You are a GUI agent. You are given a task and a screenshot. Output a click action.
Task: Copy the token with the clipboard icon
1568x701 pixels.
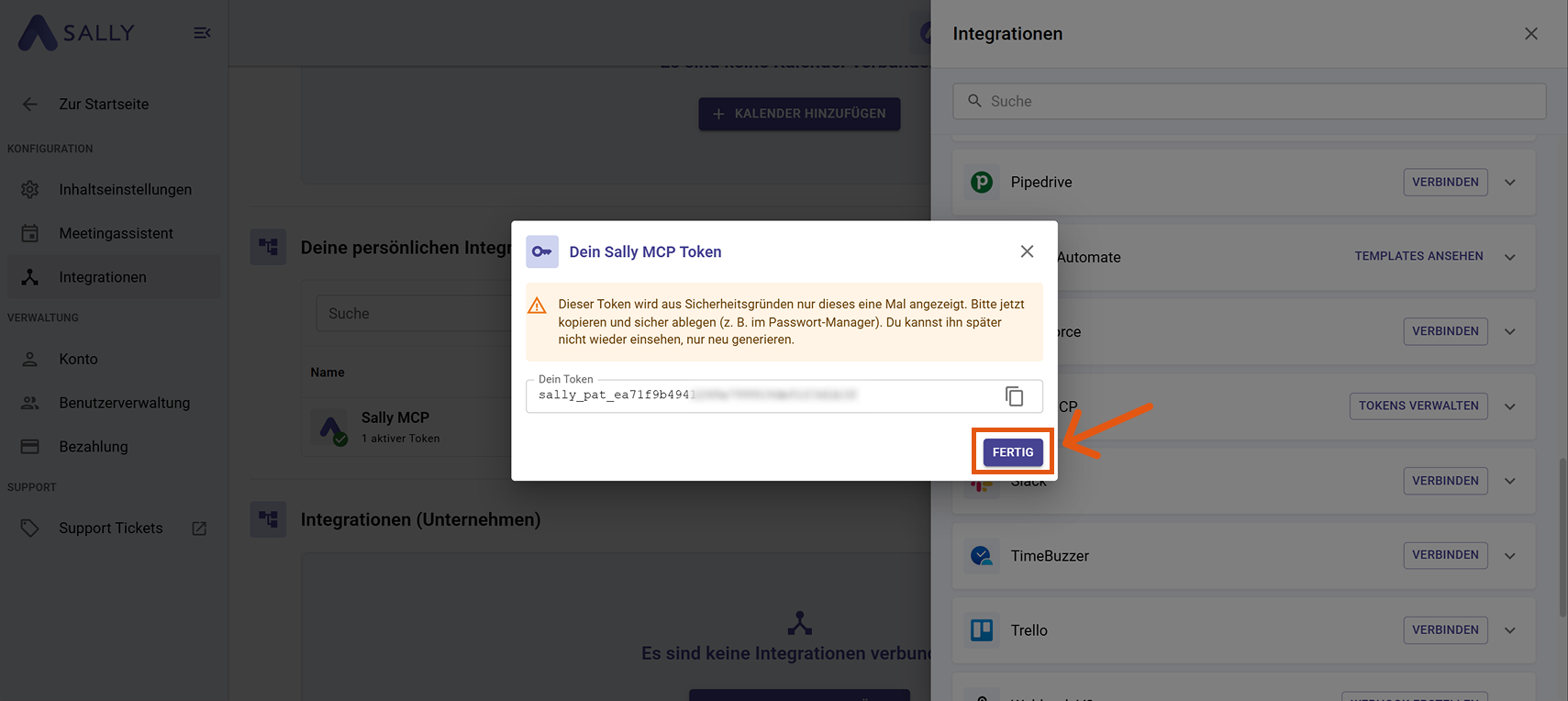(1014, 396)
